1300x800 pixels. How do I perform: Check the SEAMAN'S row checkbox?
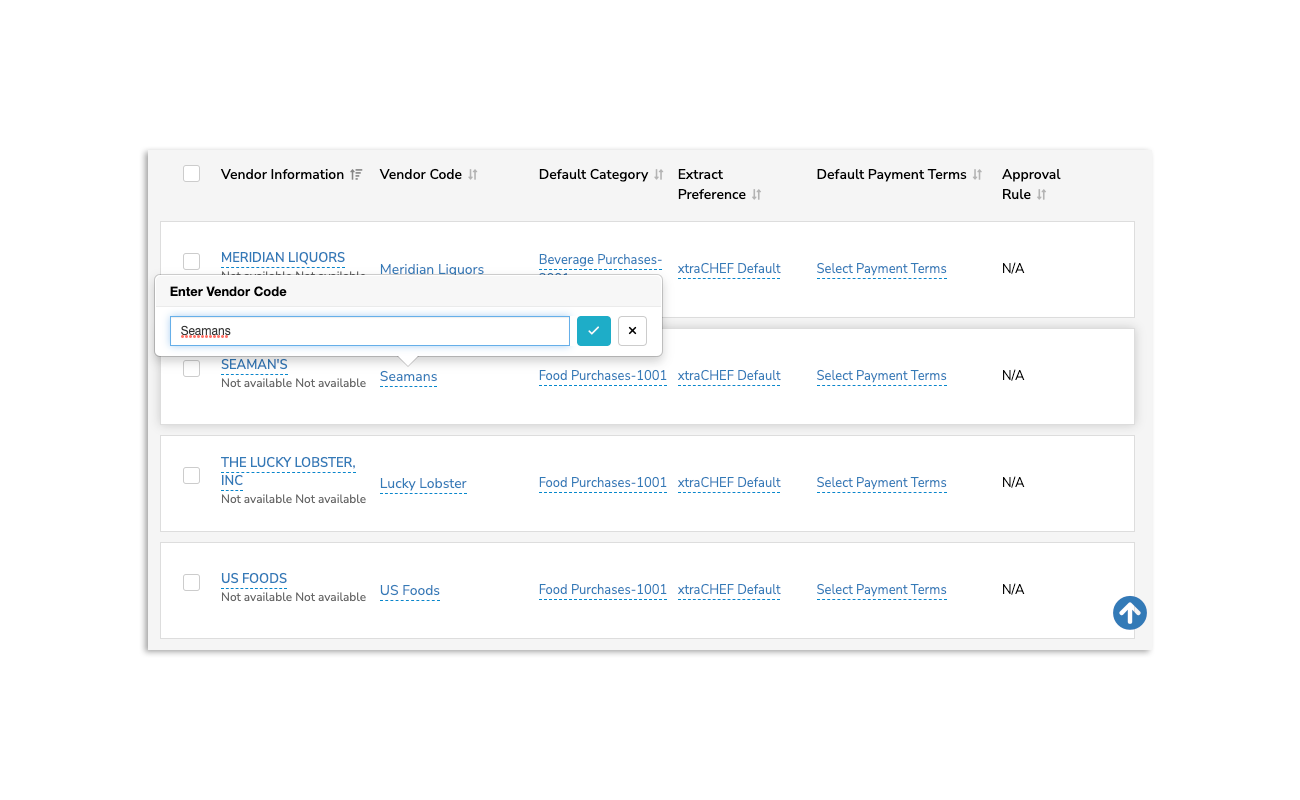coord(191,368)
